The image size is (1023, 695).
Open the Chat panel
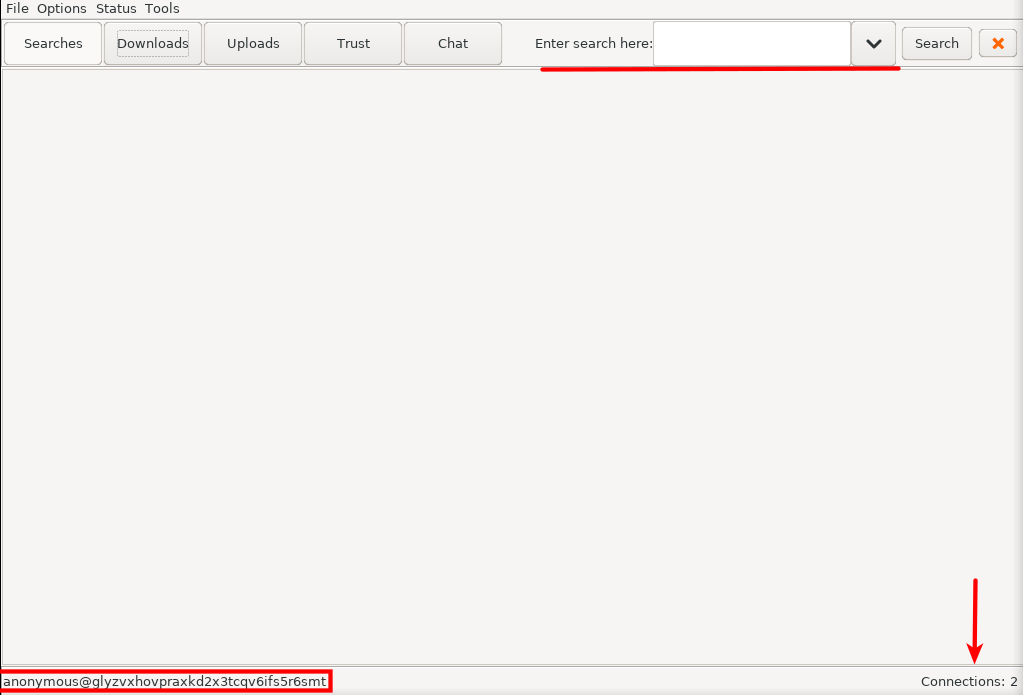pyautogui.click(x=453, y=43)
